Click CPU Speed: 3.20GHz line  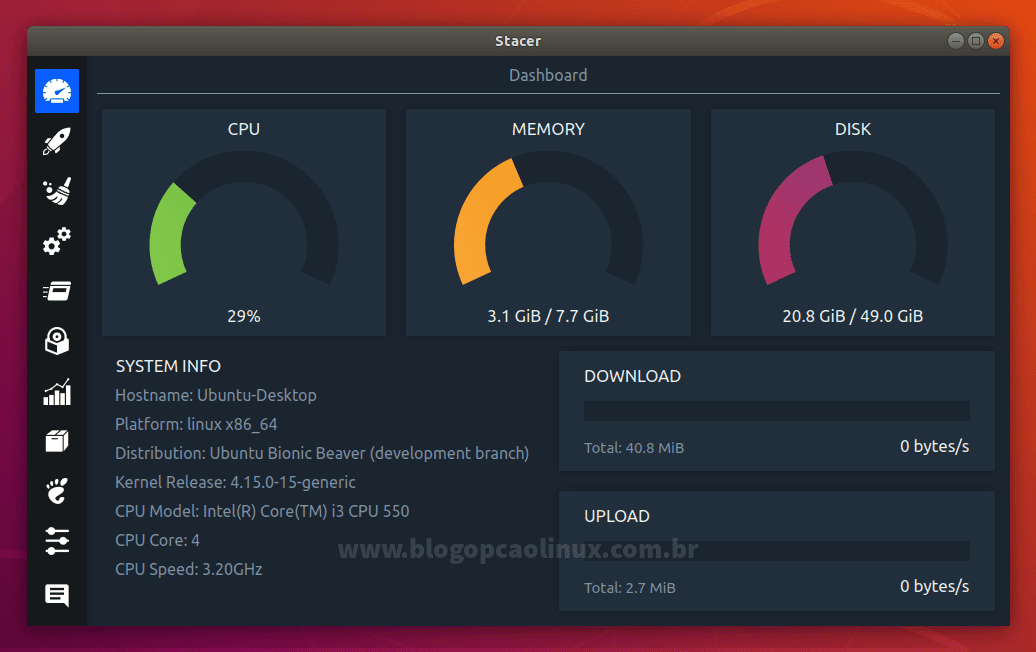tap(189, 569)
